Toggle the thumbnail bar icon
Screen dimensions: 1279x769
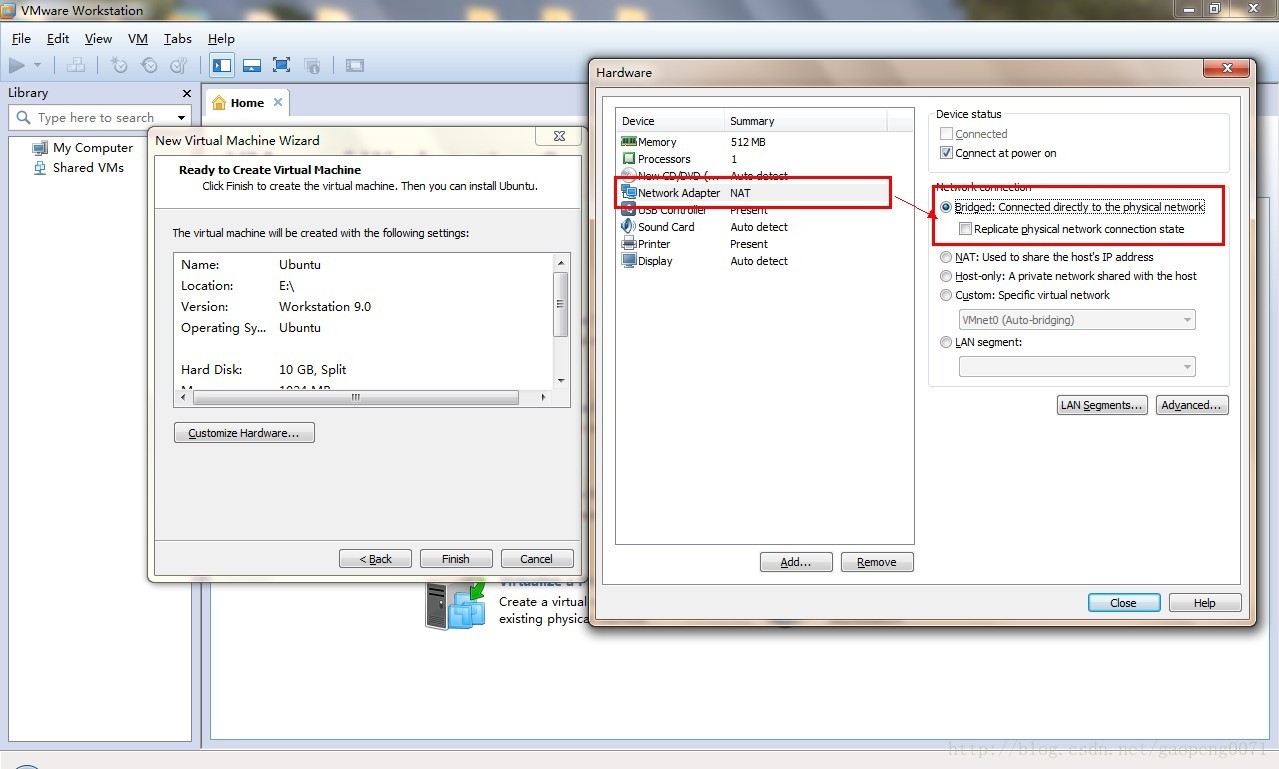(252, 65)
